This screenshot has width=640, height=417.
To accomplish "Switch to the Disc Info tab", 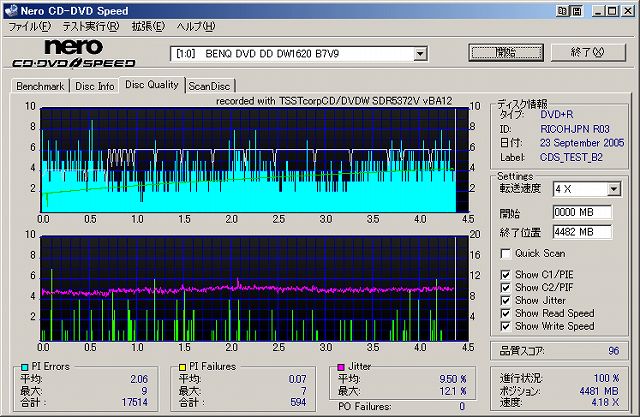I will pyautogui.click(x=95, y=86).
